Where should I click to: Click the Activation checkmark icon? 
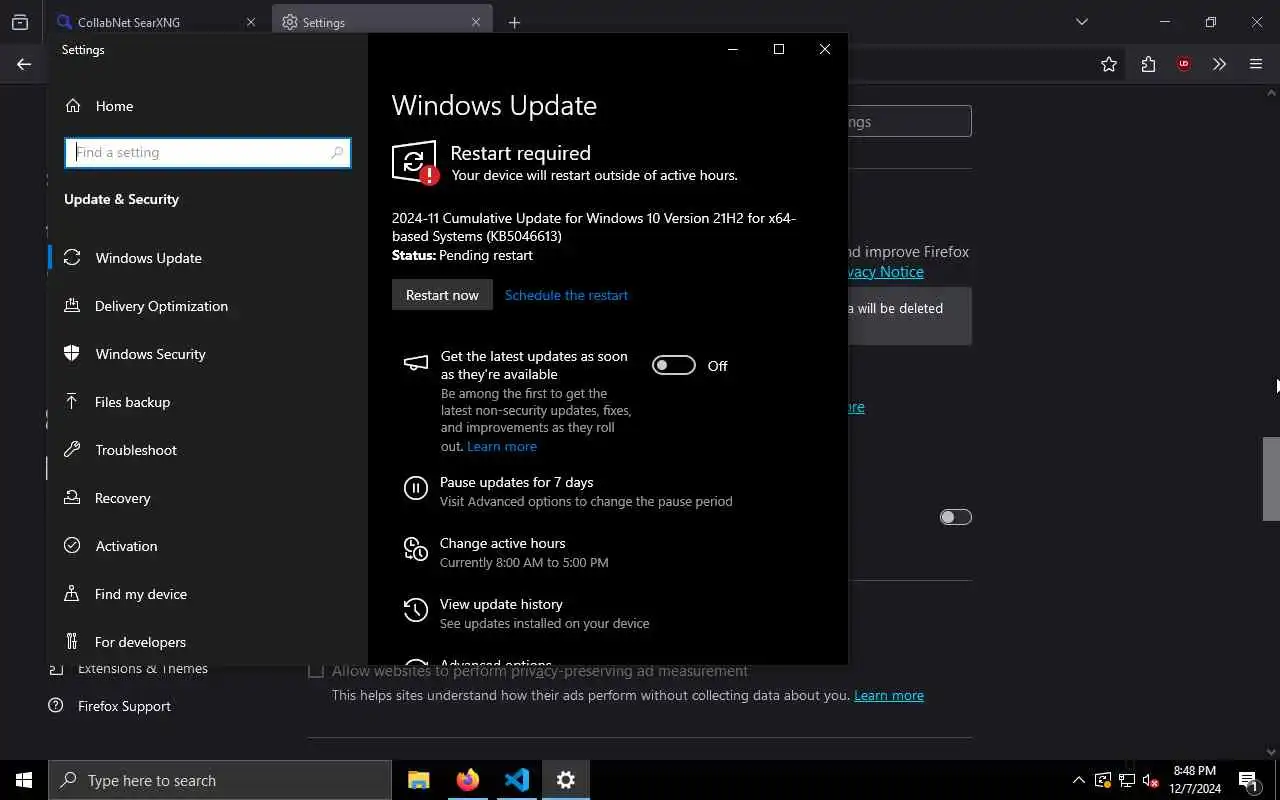point(72,546)
